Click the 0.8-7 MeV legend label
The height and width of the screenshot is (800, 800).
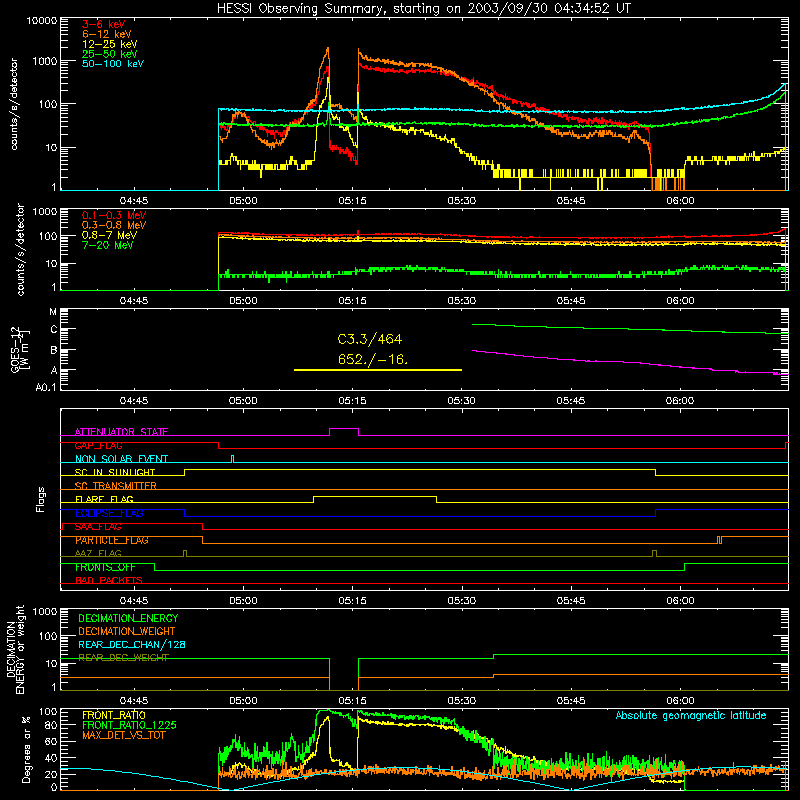[x=109, y=235]
